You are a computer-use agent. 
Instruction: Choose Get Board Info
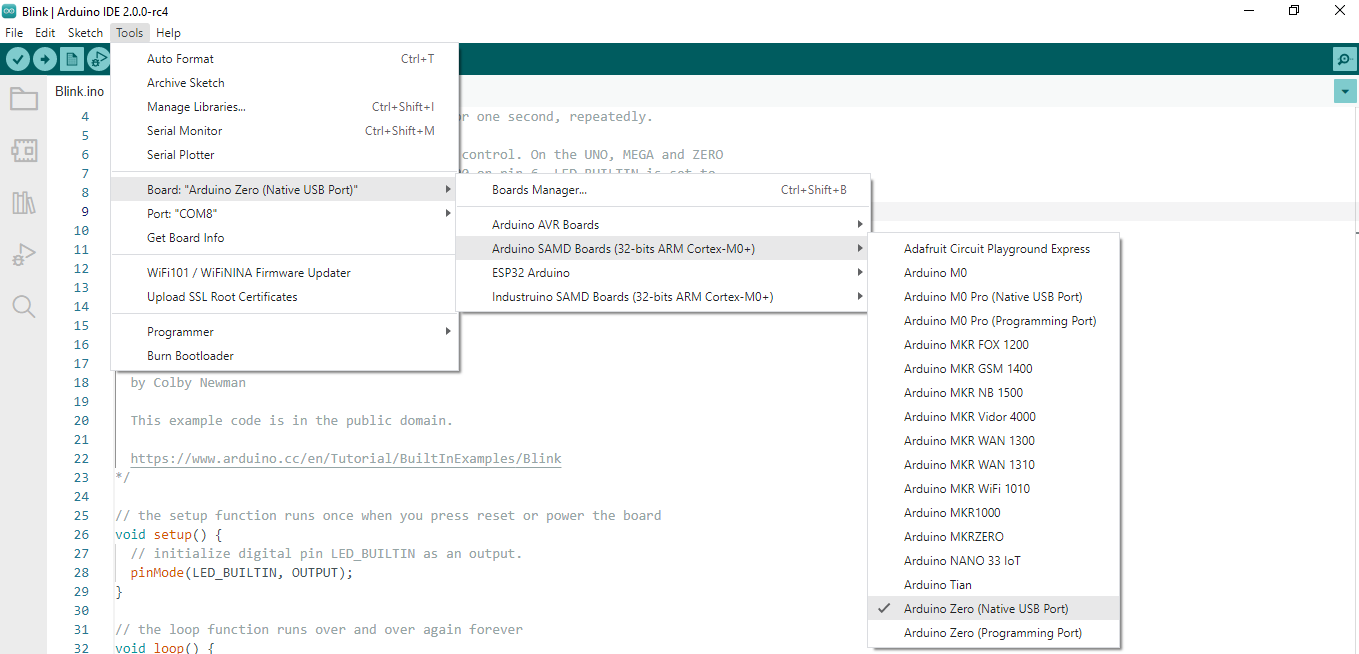pos(284,237)
